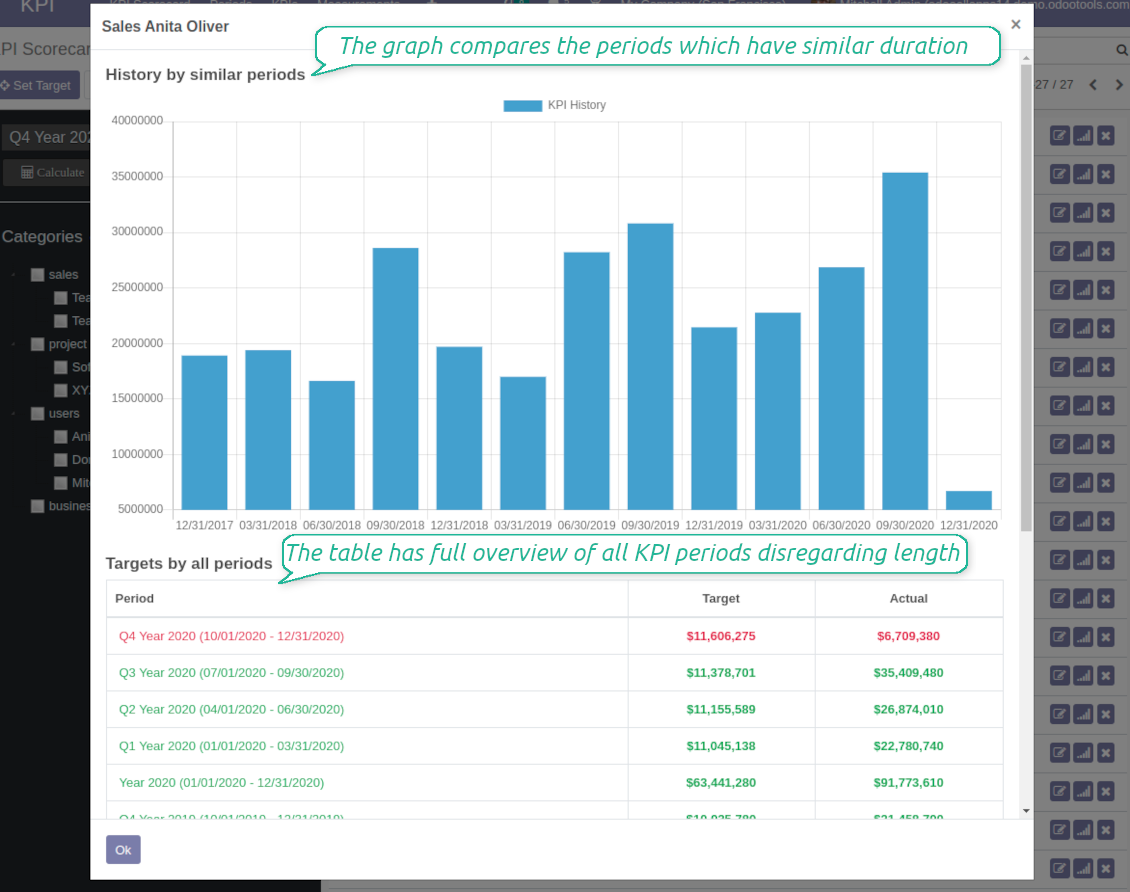This screenshot has height=892, width=1130.
Task: Tick the XY… checkbox under project
Action: (61, 390)
